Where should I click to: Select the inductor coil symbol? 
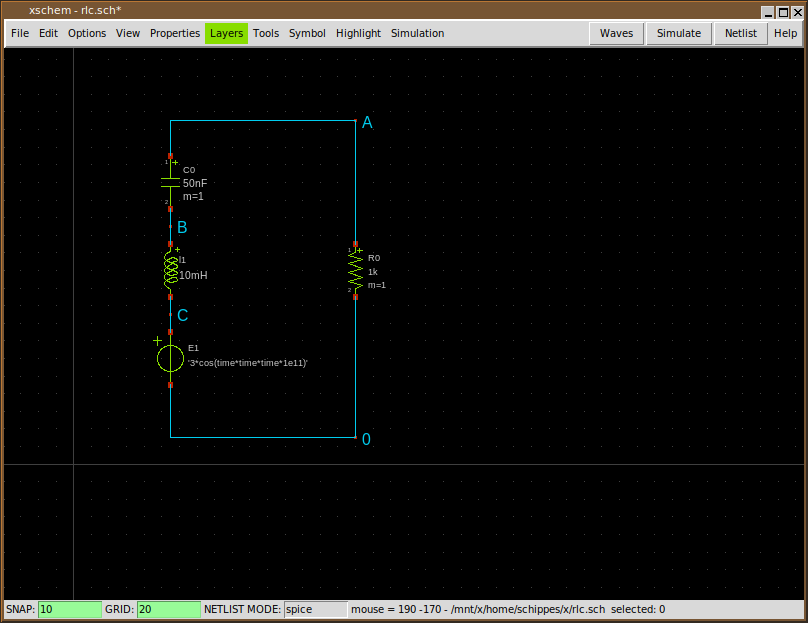point(170,270)
